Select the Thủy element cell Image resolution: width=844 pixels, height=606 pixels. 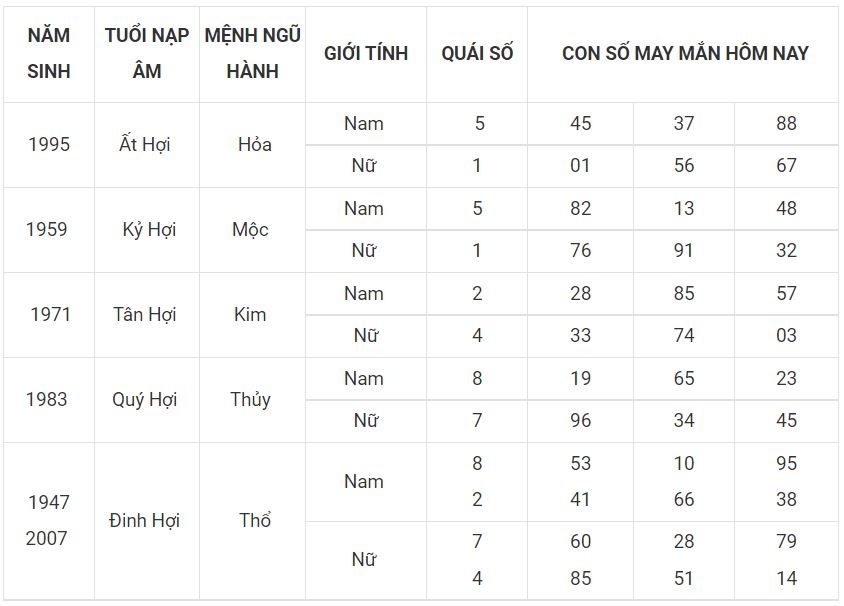pyautogui.click(x=250, y=399)
